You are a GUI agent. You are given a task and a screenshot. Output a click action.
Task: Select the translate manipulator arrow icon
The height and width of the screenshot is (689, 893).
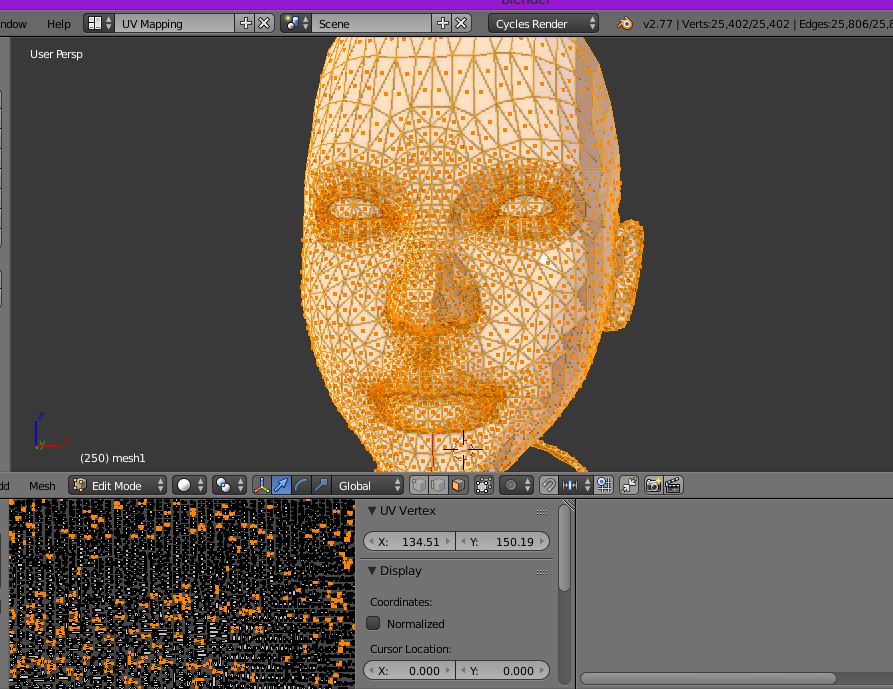pos(282,485)
